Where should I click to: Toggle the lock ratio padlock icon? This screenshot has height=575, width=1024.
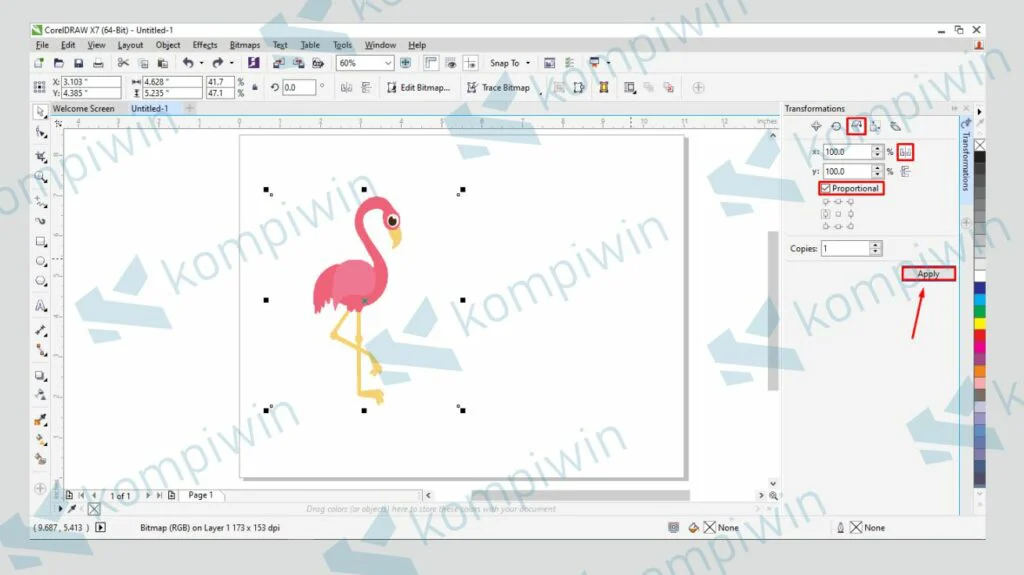click(255, 88)
